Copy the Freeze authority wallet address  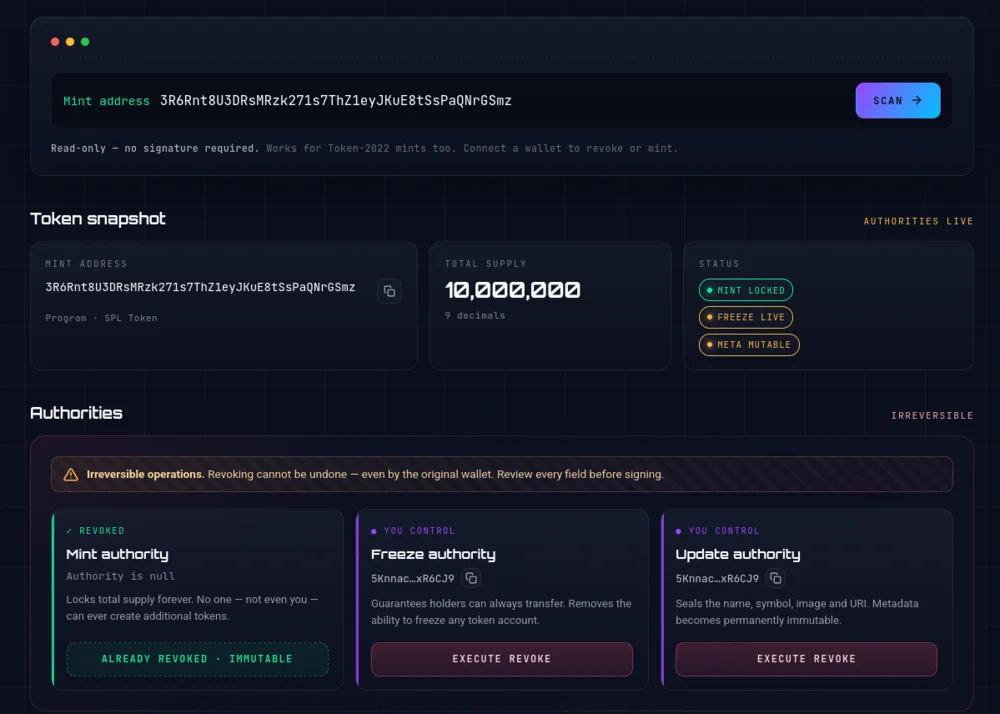[471, 578]
